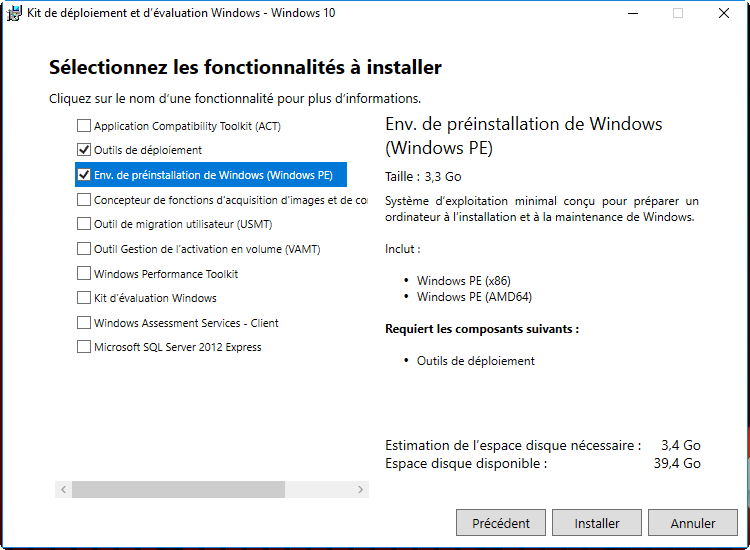The height and width of the screenshot is (550, 750).
Task: Enable Windows Assessment Services - Client checkbox
Action: pos(84,323)
